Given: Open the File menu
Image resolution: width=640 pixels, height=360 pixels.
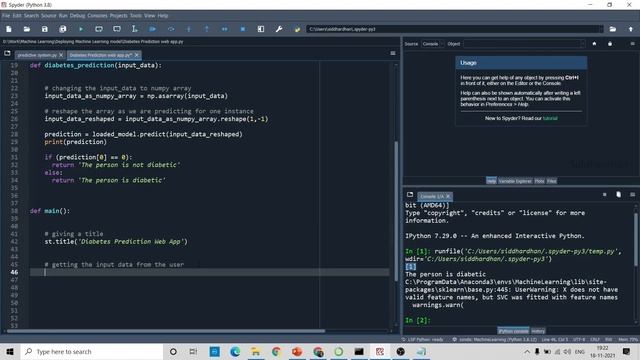Looking at the screenshot, I should pos(6,16).
